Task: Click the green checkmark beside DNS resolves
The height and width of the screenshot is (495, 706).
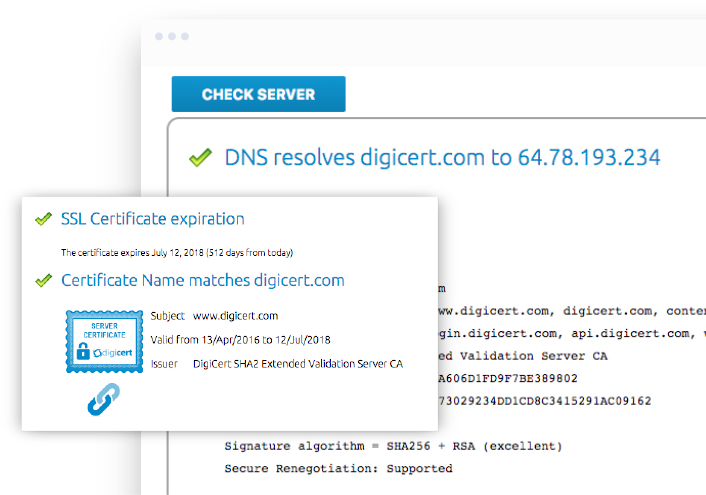Action: pos(200,157)
